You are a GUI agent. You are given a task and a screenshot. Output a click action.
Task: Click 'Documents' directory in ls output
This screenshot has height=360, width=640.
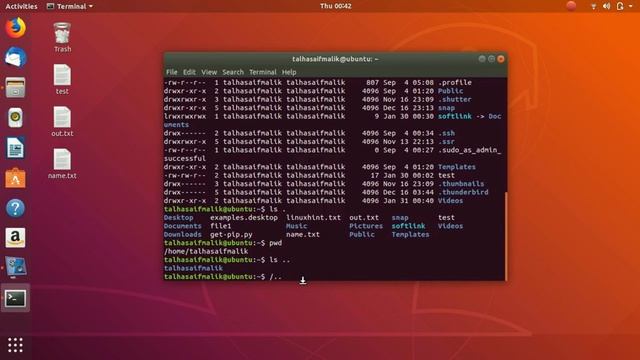[182, 226]
